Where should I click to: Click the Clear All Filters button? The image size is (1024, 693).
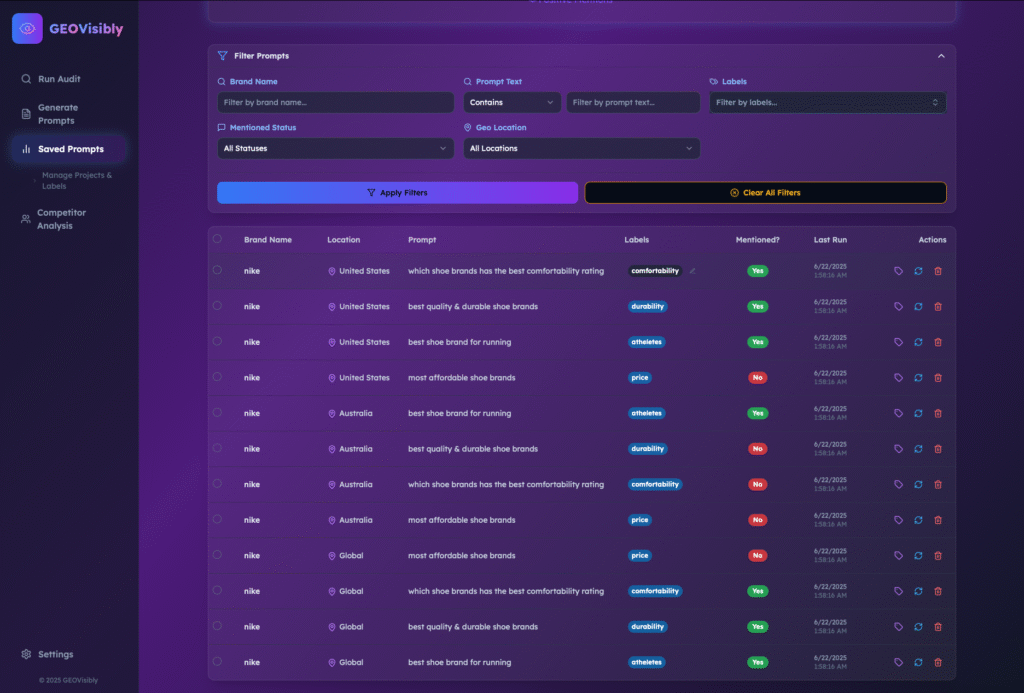[x=765, y=193]
